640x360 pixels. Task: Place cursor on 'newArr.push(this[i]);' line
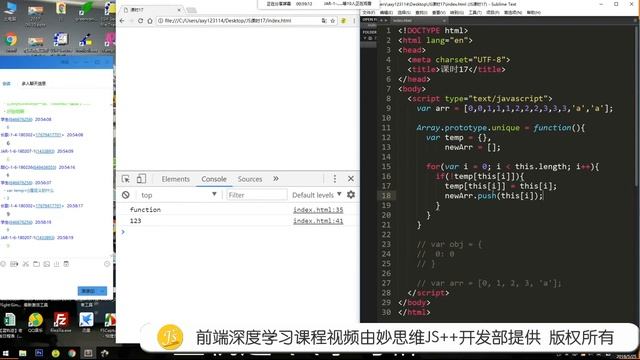[494, 196]
